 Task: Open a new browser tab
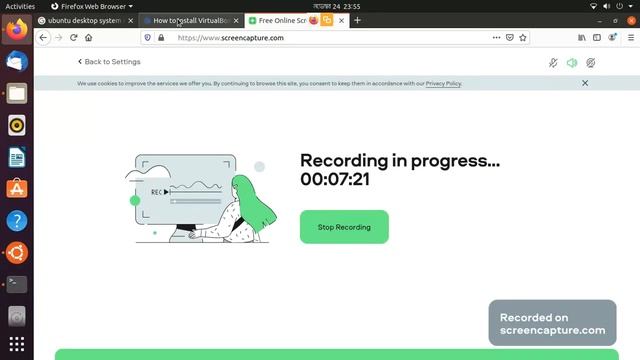pyautogui.click(x=358, y=20)
